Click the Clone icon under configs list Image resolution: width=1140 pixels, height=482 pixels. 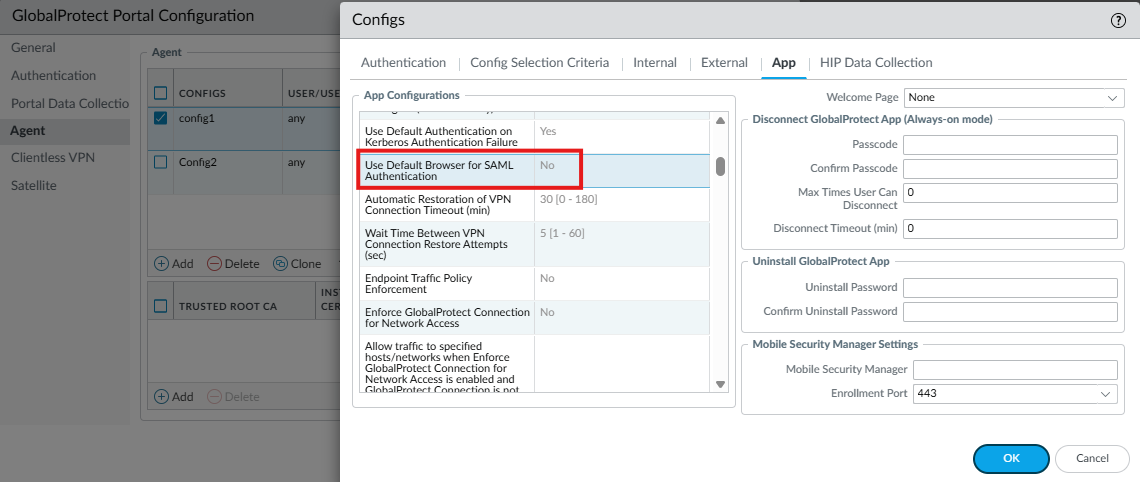(281, 264)
